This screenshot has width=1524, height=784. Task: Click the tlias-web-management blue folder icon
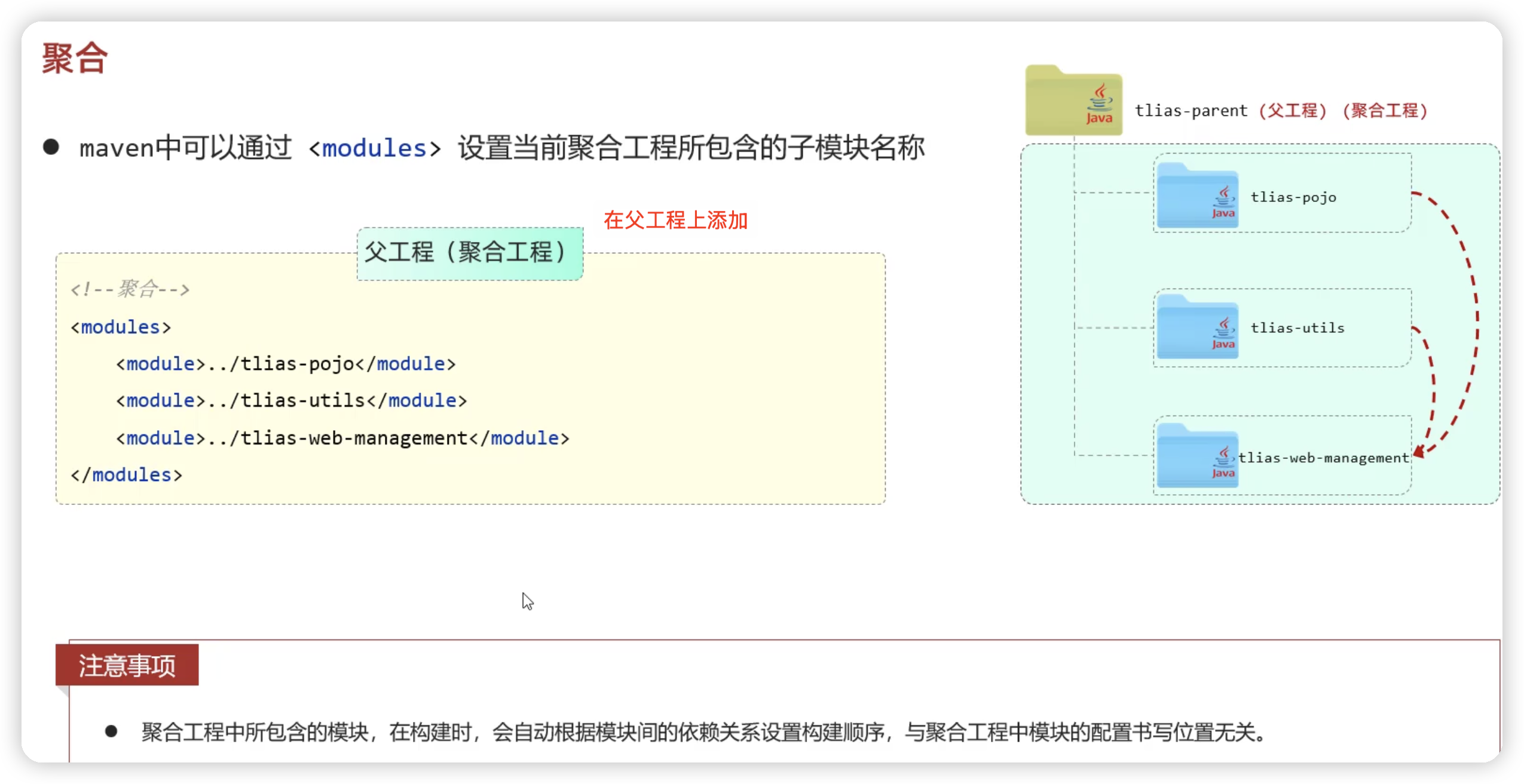(x=1197, y=456)
